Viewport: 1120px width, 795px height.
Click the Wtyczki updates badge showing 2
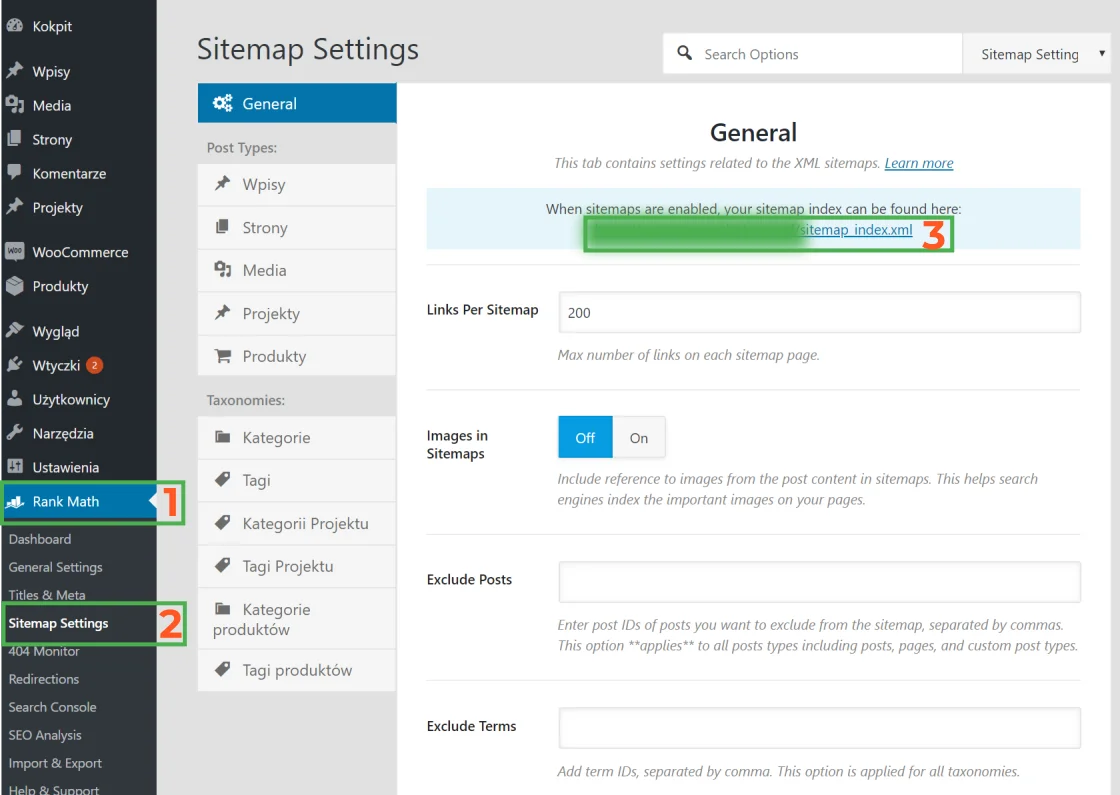94,365
